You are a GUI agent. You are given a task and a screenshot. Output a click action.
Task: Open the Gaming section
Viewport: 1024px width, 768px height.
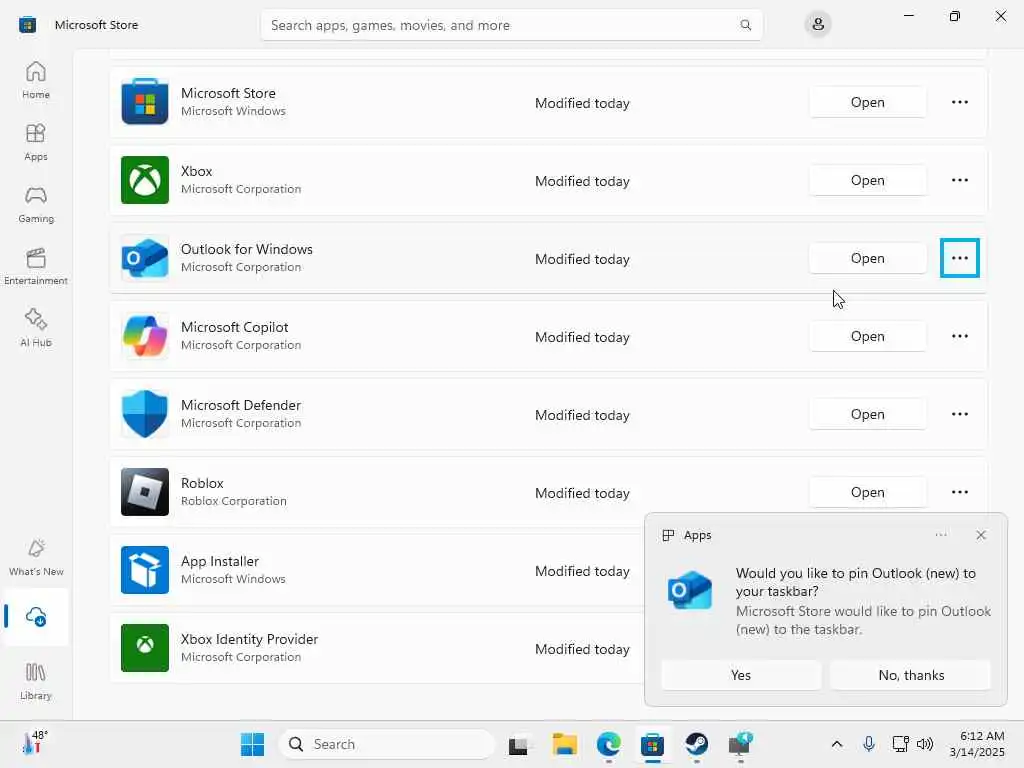(36, 204)
